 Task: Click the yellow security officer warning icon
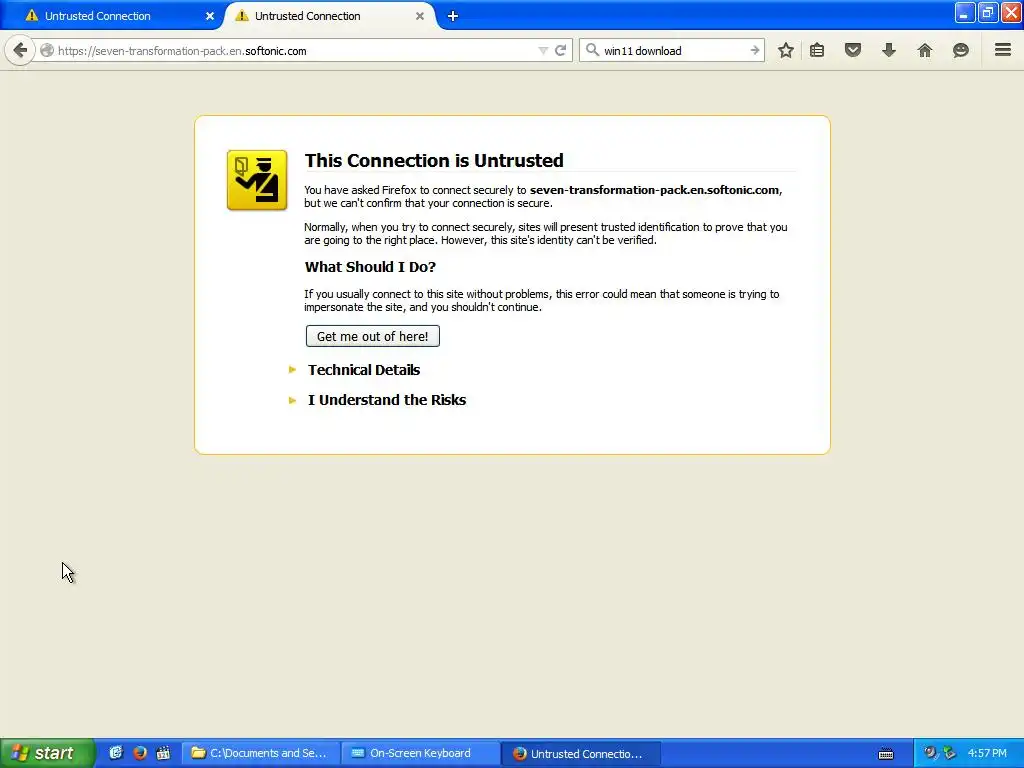click(257, 180)
